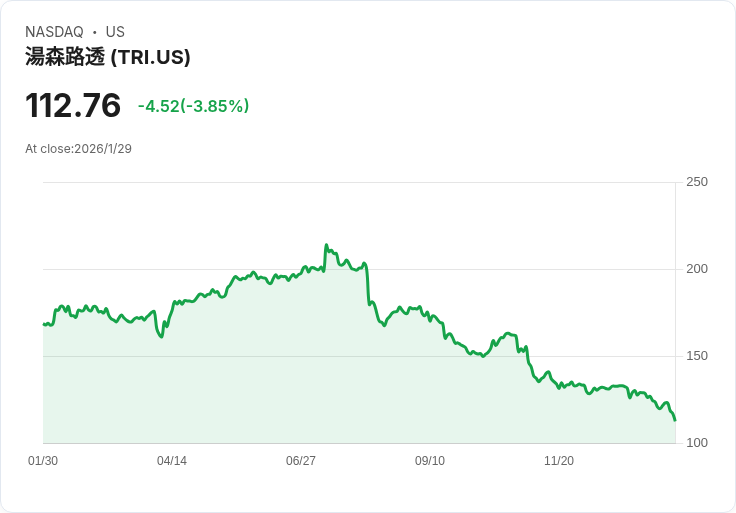Click the 11/20 date on x-axis
Viewport: 736px width, 513px height.
click(559, 461)
